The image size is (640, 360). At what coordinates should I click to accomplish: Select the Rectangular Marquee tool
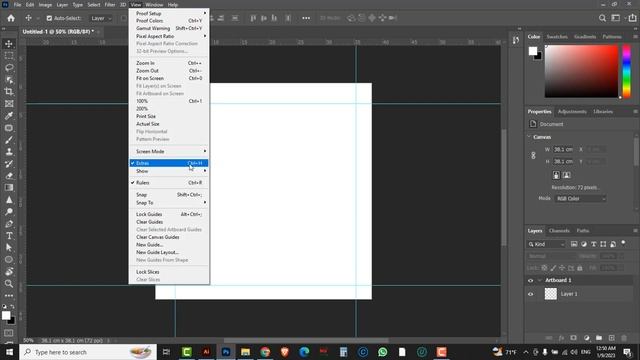[9, 56]
